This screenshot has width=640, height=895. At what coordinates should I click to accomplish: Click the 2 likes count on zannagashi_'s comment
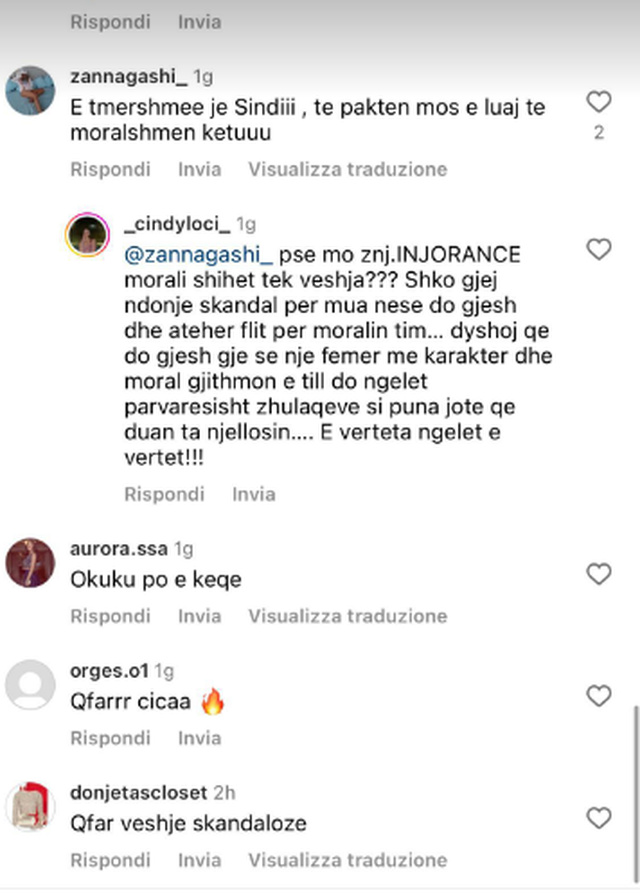599,134
